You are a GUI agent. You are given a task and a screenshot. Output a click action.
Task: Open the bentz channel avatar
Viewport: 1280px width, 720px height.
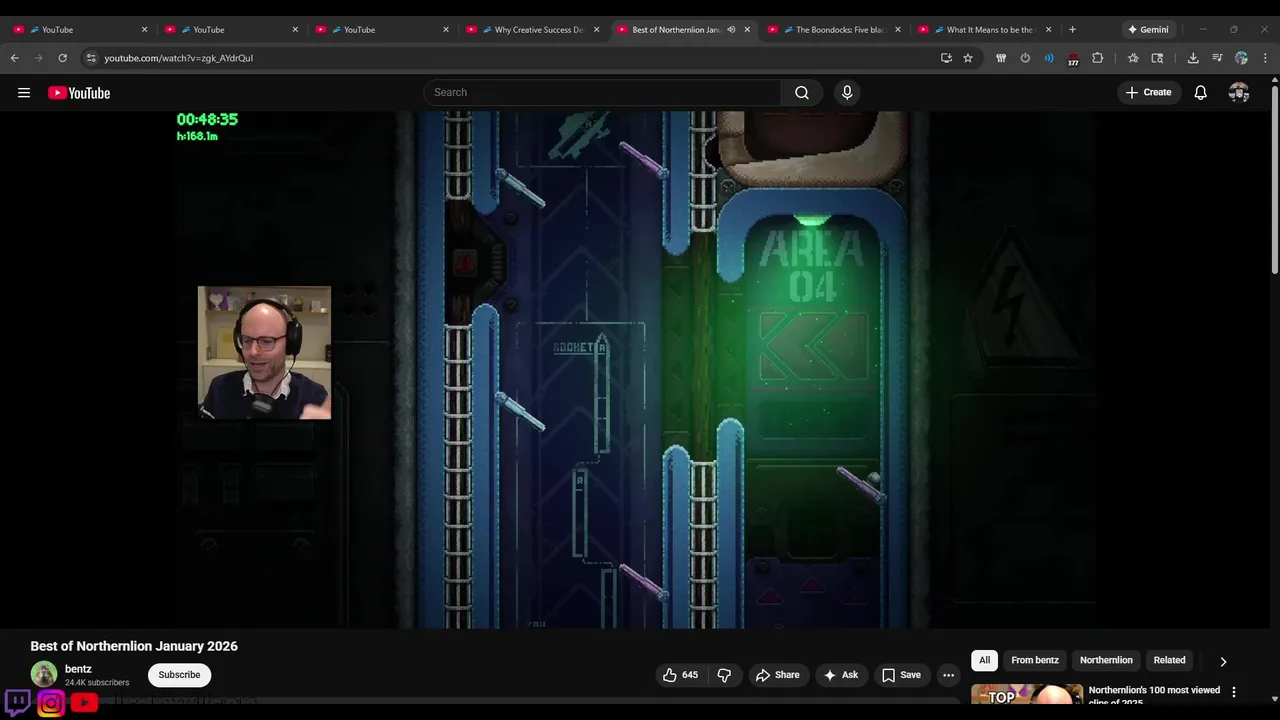coord(43,674)
